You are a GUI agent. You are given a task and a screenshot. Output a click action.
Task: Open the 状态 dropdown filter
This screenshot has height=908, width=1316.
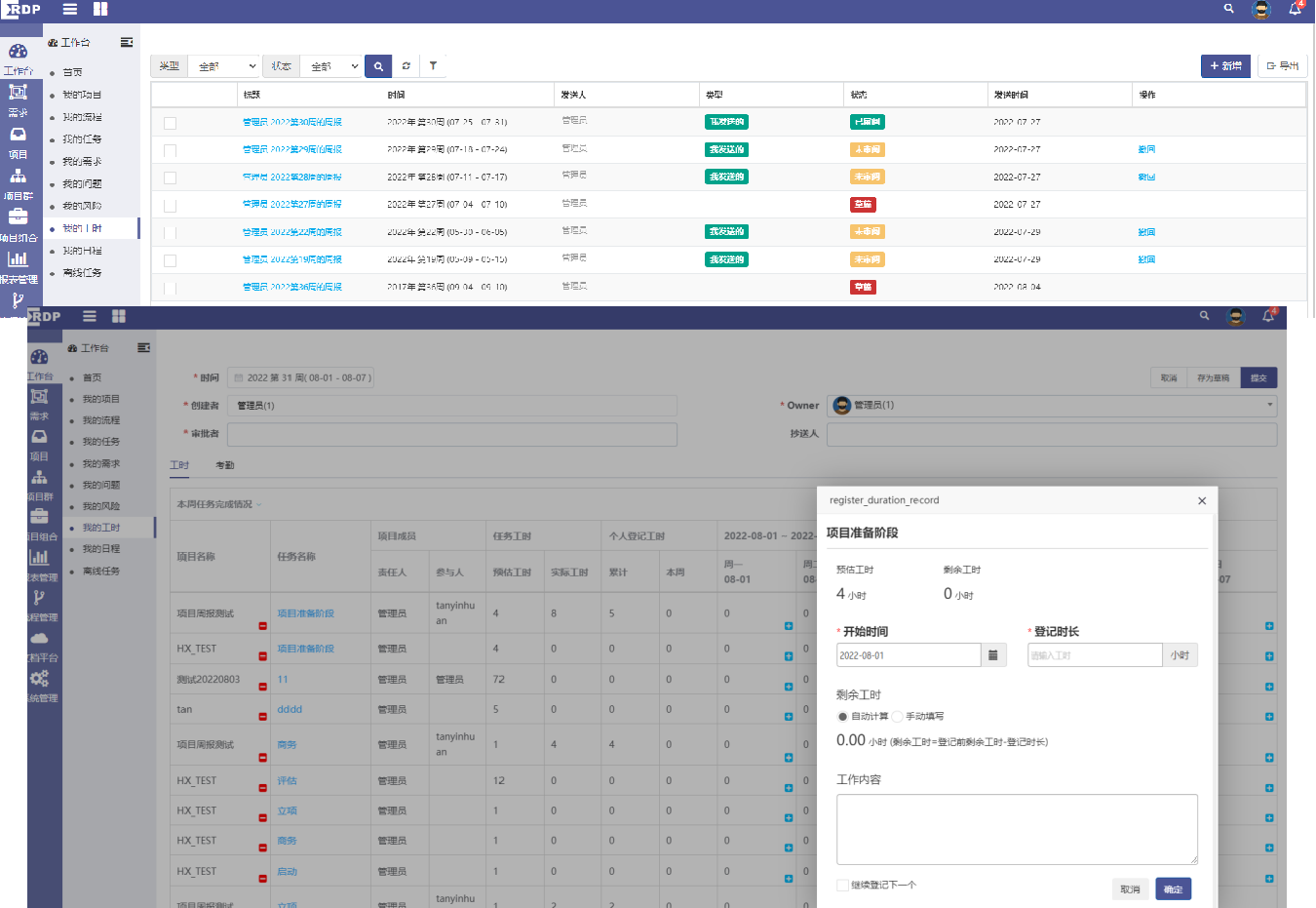[333, 66]
